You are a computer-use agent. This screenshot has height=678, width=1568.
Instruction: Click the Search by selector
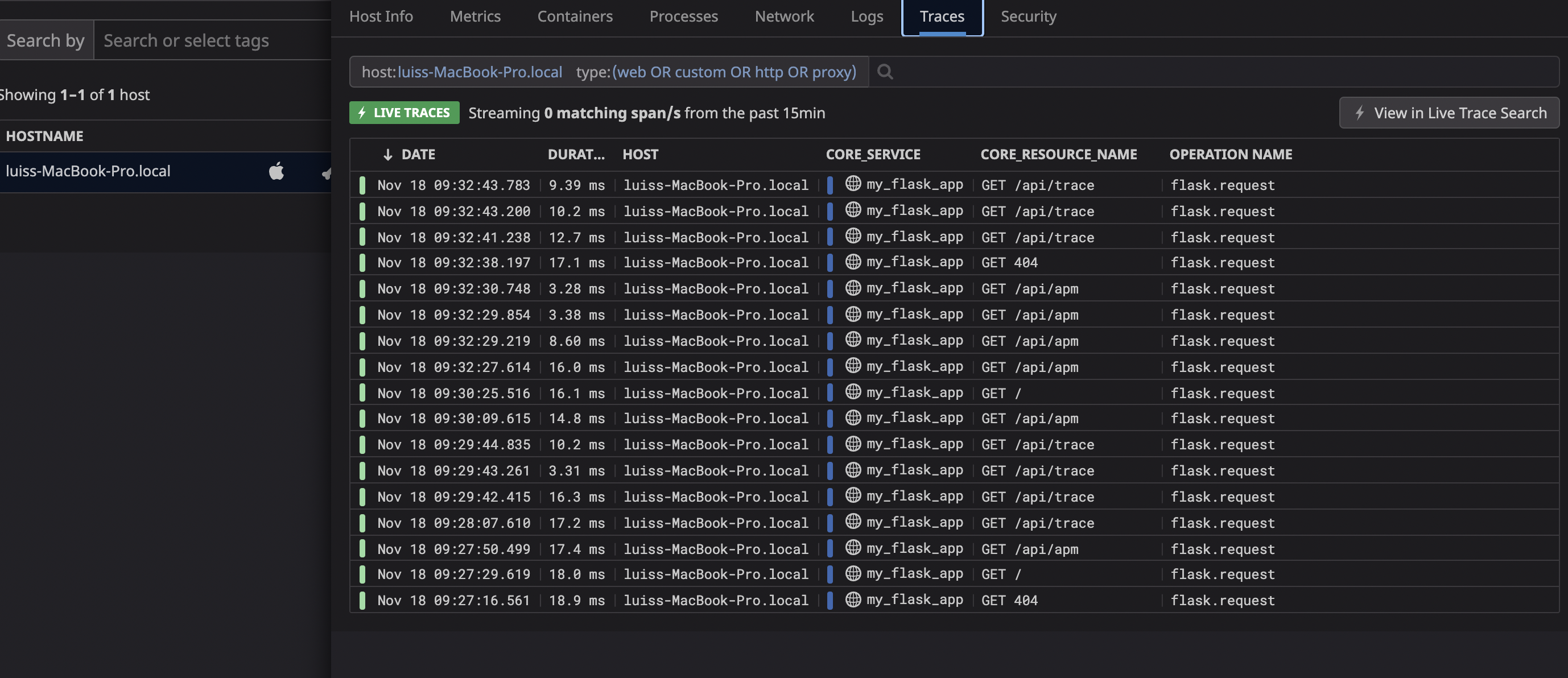click(x=46, y=40)
